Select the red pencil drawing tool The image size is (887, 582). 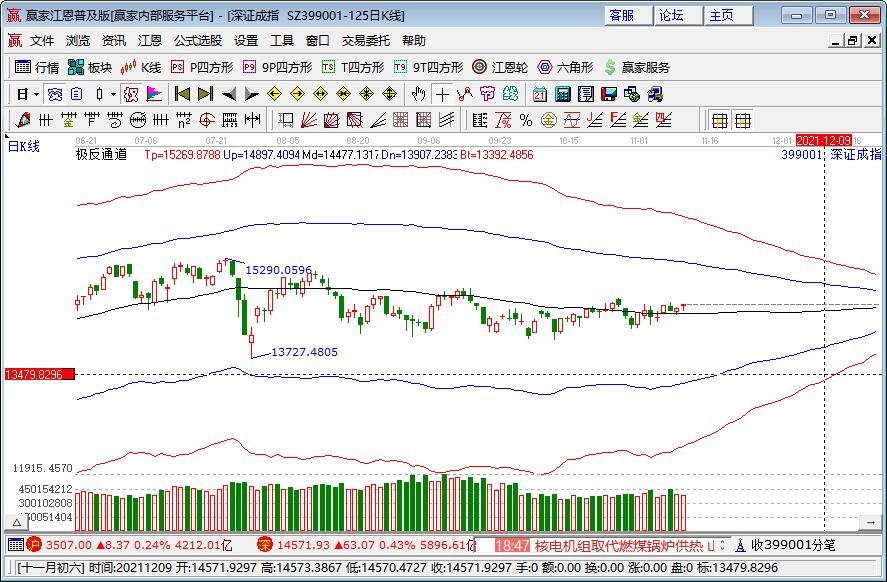[23, 120]
